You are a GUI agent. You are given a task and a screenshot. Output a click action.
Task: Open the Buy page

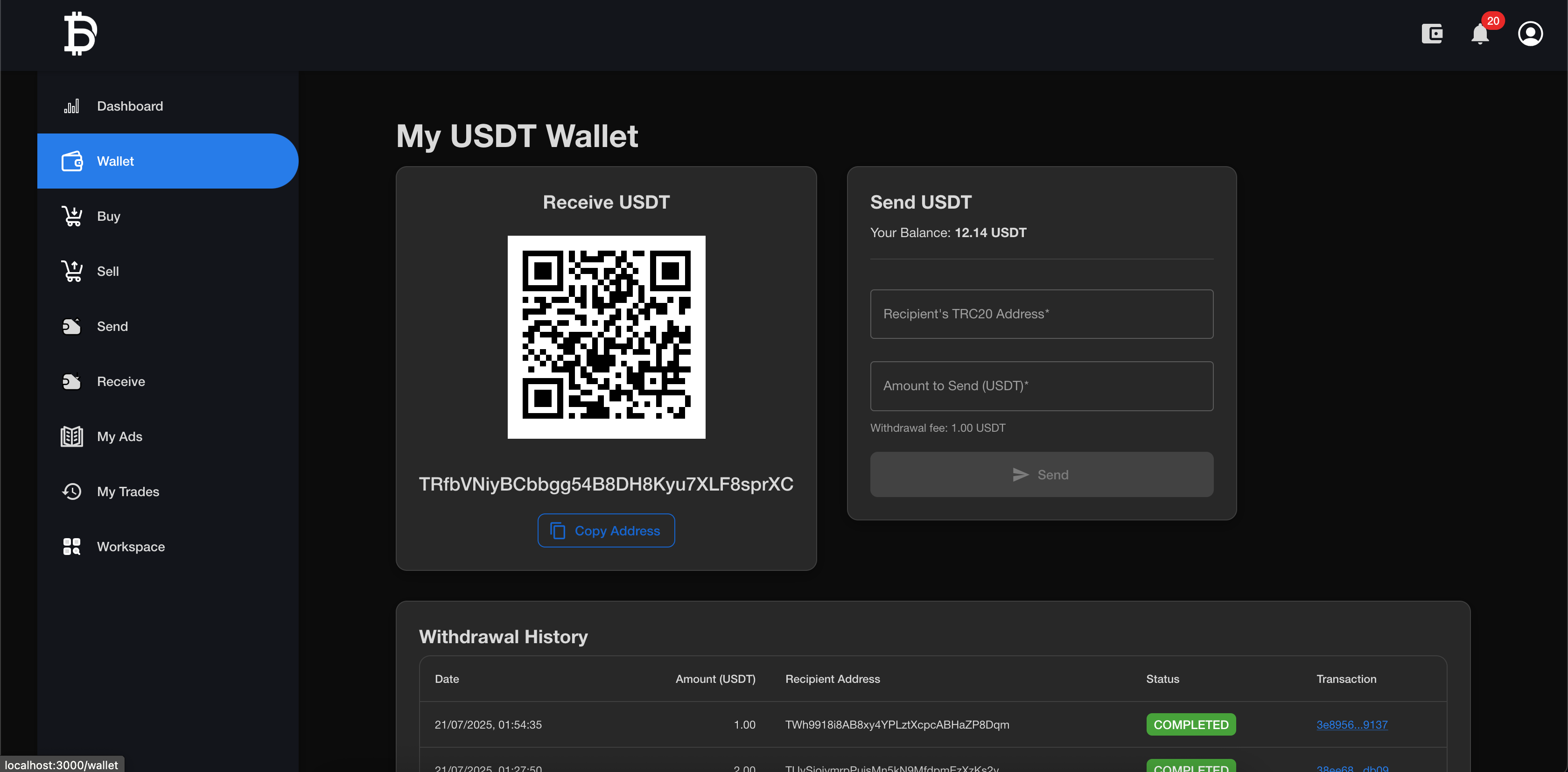168,216
